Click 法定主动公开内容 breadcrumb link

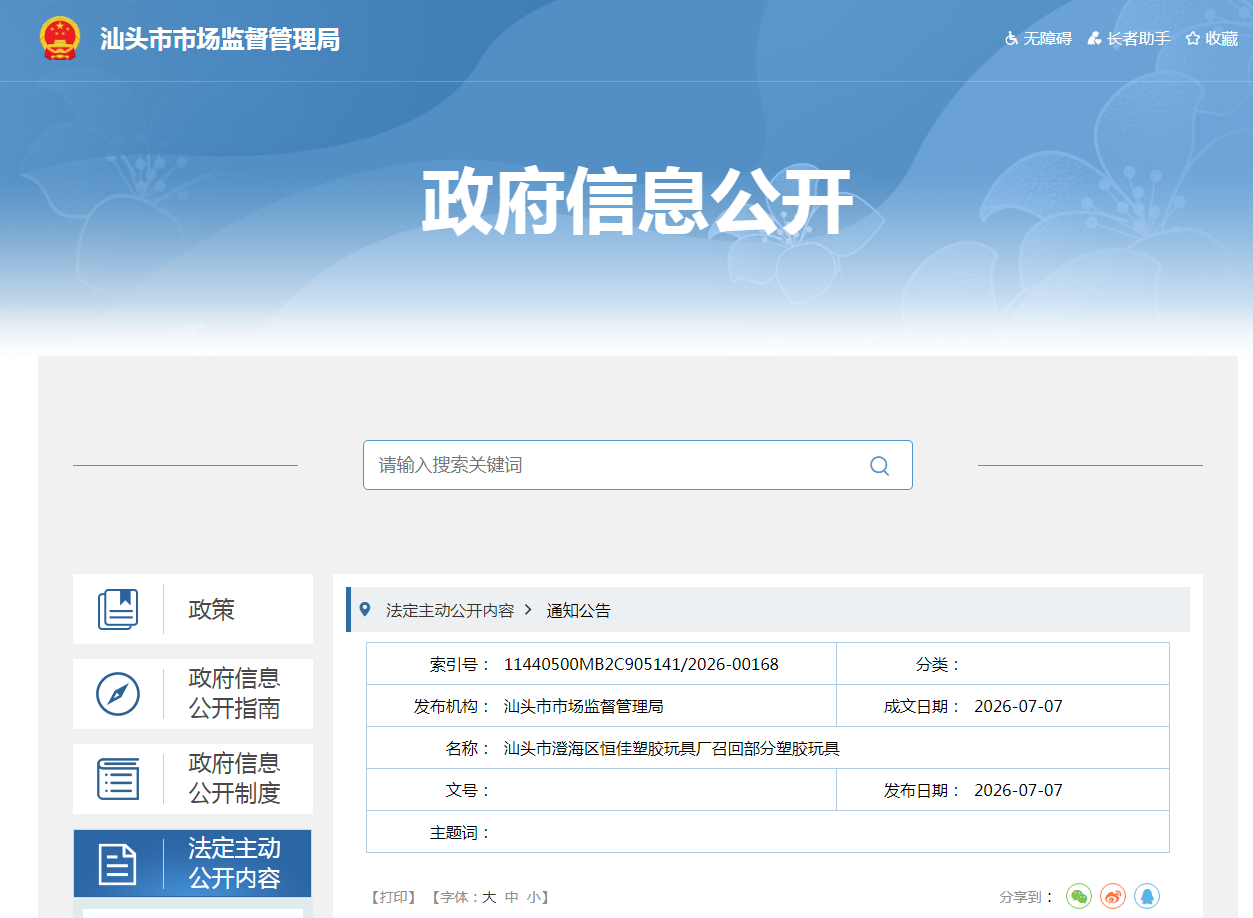[450, 610]
